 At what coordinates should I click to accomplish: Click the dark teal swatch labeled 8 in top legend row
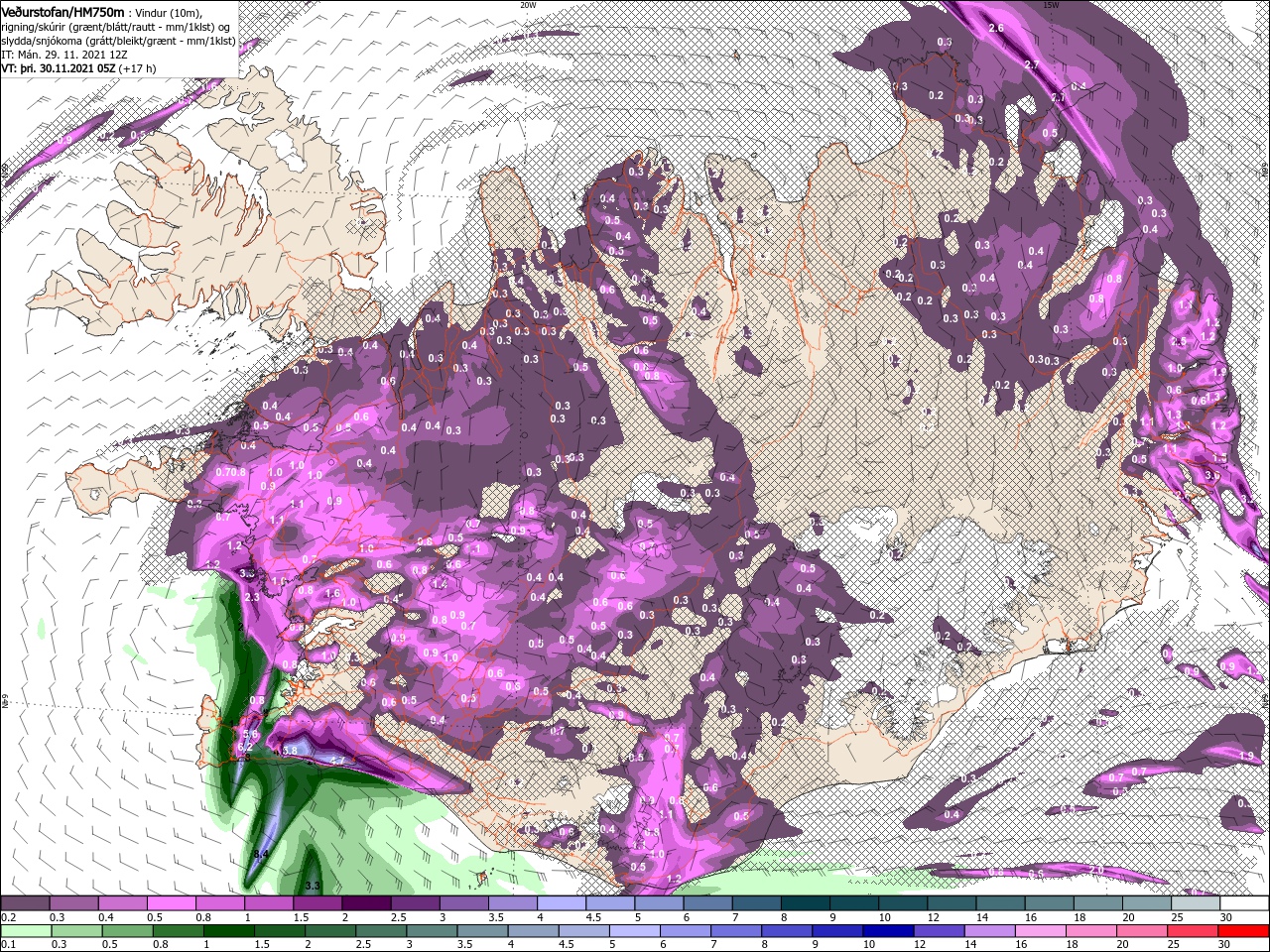coord(805,903)
